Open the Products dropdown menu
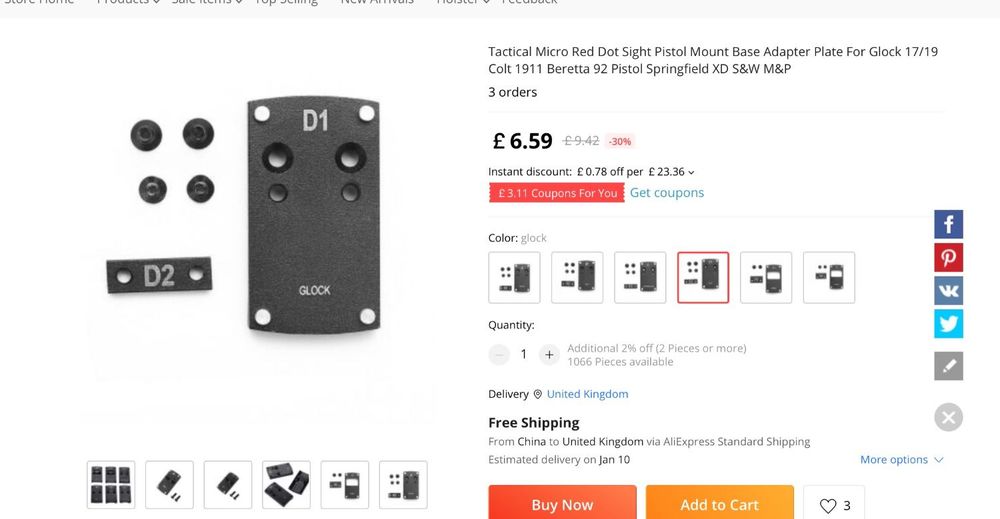This screenshot has height=519, width=1000. [x=128, y=3]
